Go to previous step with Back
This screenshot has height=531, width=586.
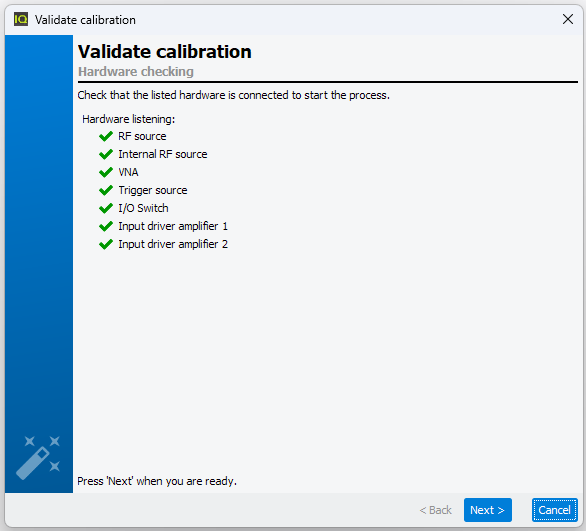[435, 510]
